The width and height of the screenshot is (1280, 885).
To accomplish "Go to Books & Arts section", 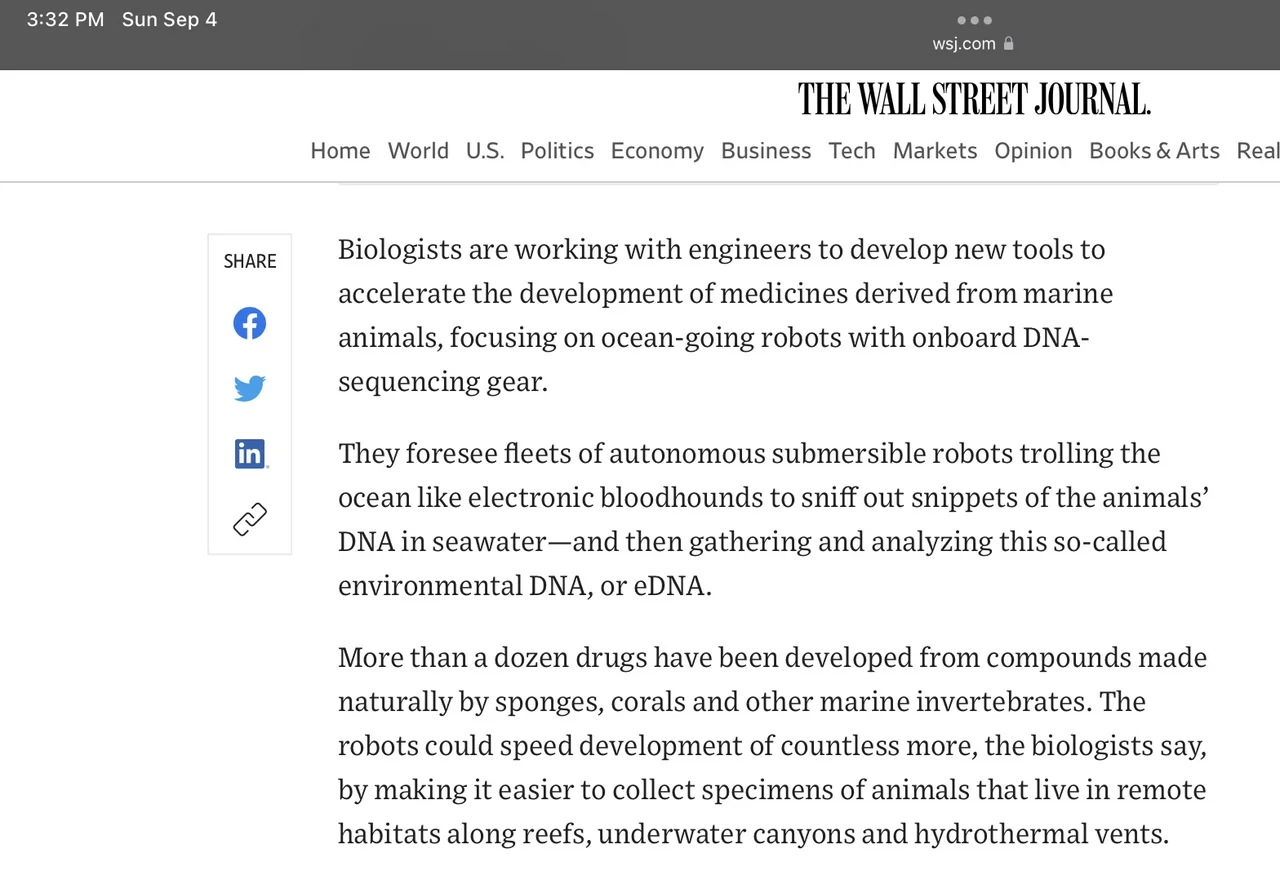I will tap(1154, 151).
